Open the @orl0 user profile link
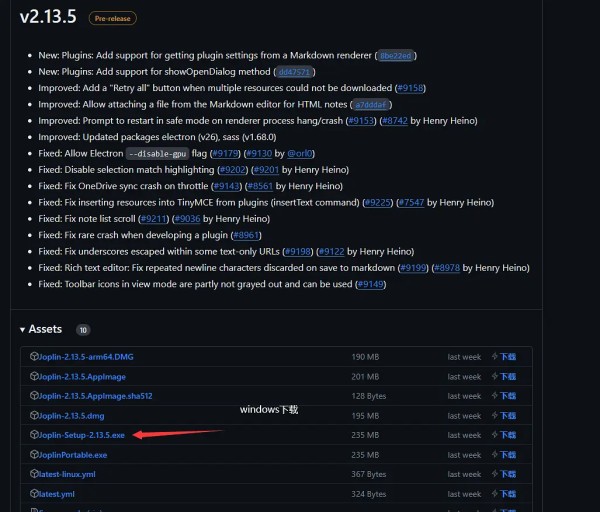Image resolution: width=600 pixels, height=512 pixels. coord(300,153)
